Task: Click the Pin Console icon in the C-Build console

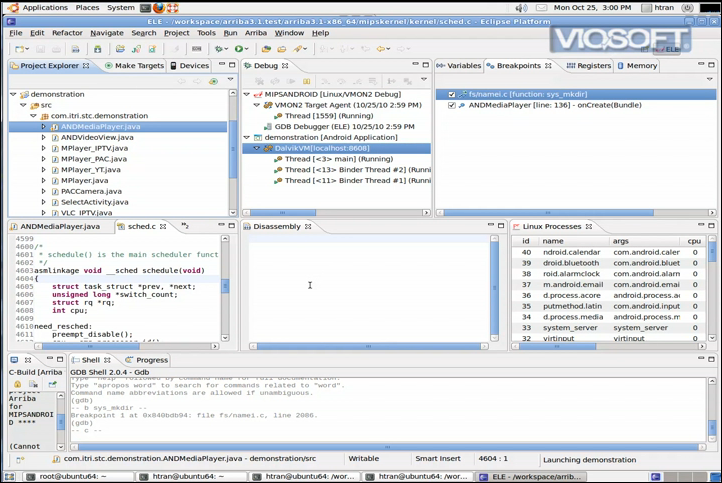Action: click(x=52, y=384)
